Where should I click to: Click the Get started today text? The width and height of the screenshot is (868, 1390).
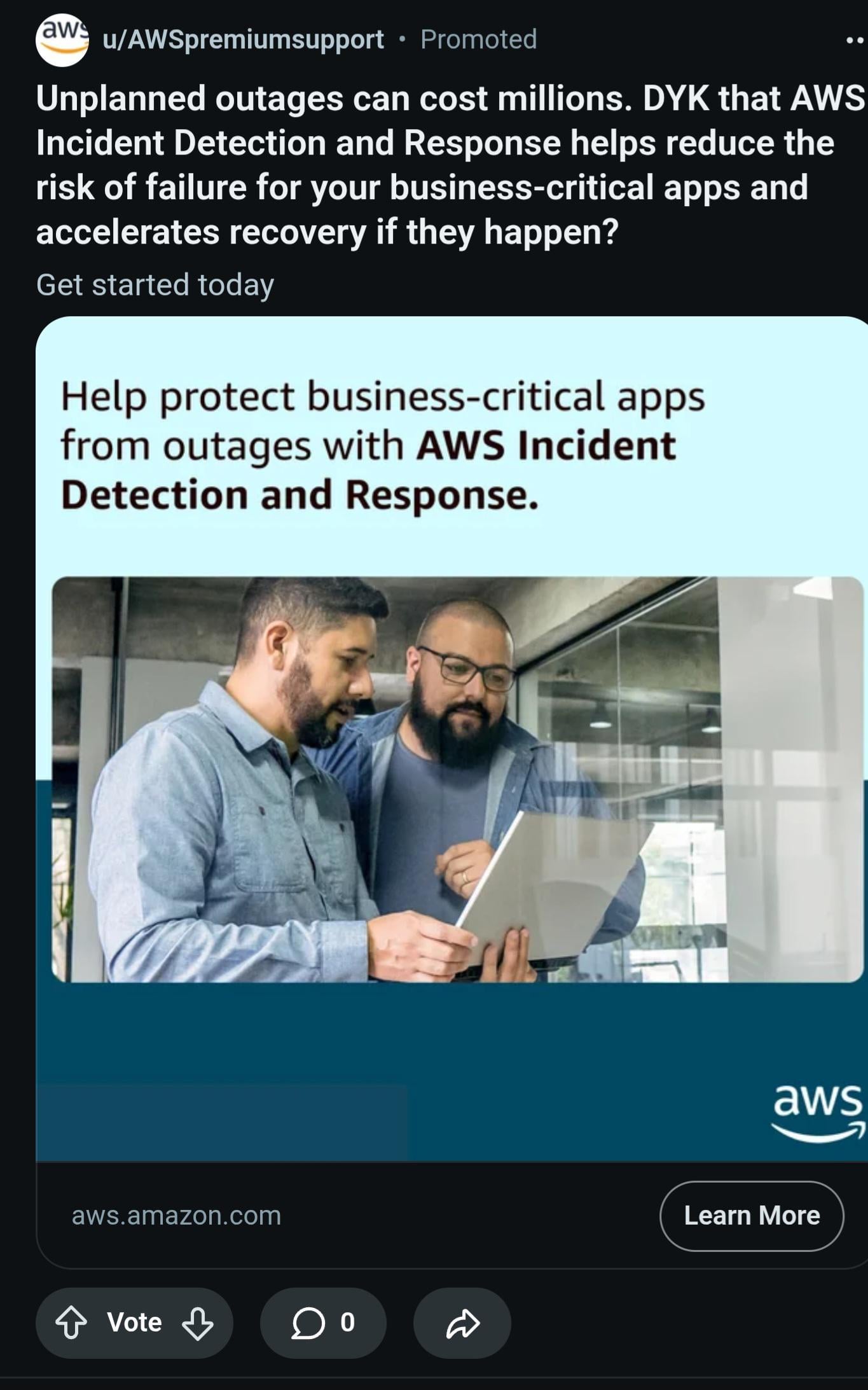pos(155,284)
